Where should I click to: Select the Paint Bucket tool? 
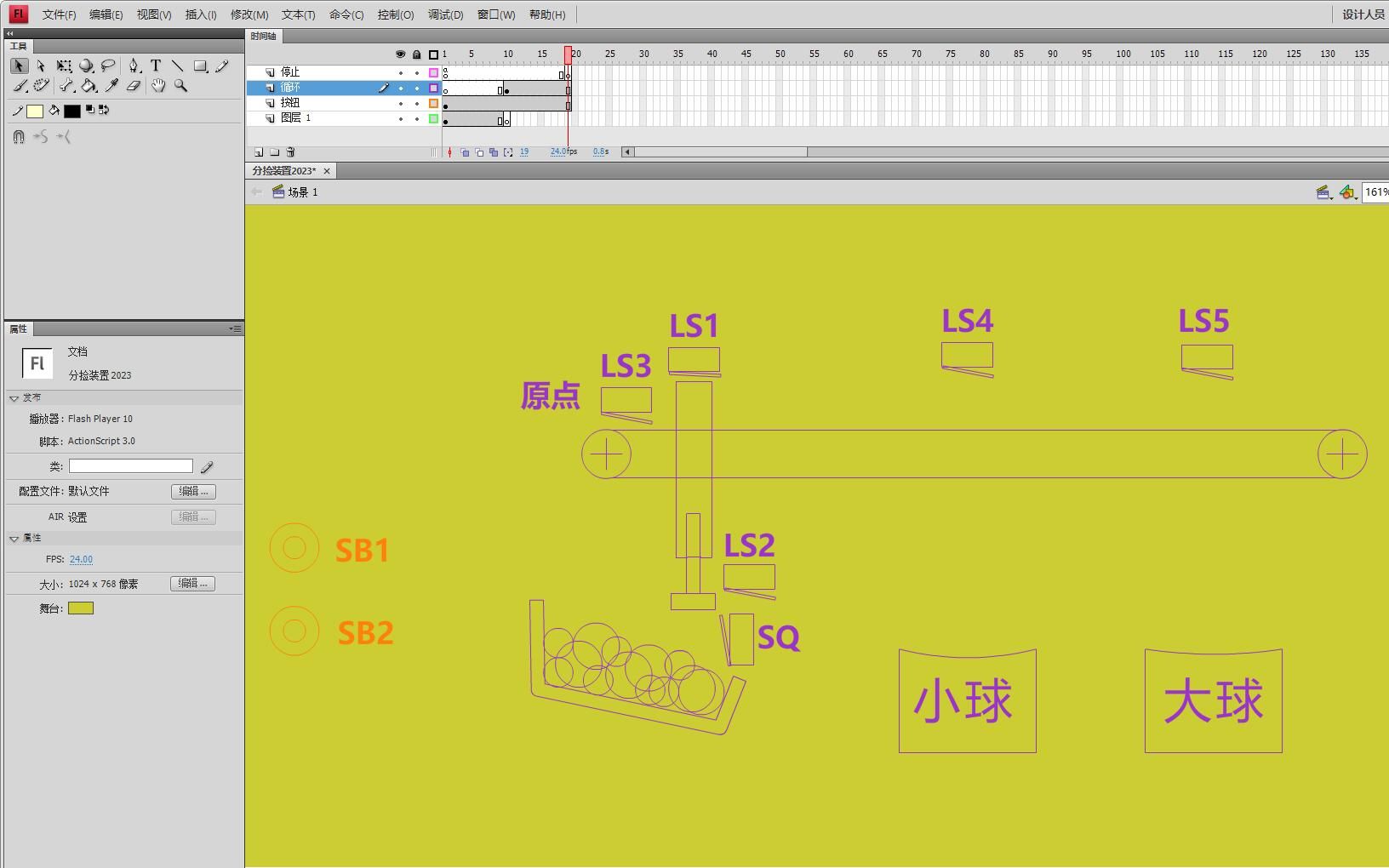(89, 86)
